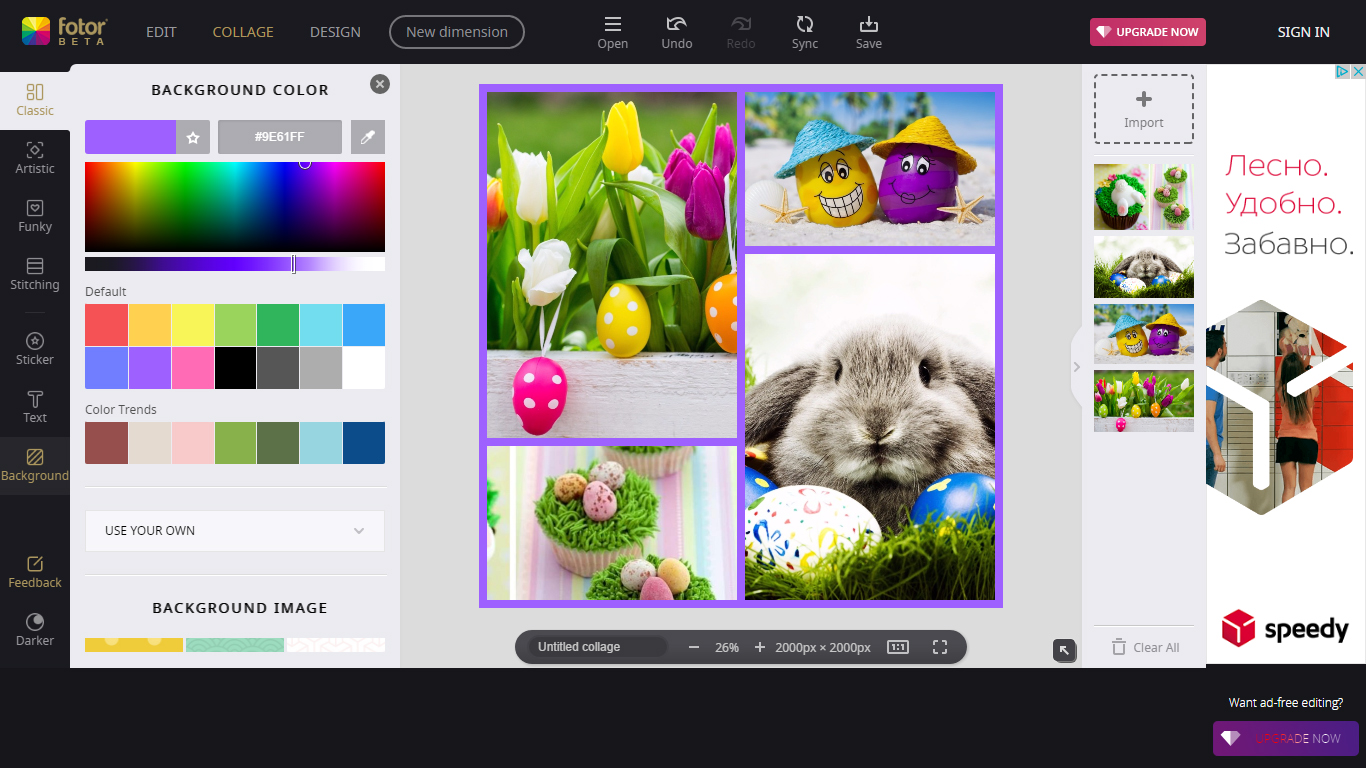The width and height of the screenshot is (1366, 768).
Task: Click the Sync icon in toolbar
Action: pyautogui.click(x=804, y=32)
